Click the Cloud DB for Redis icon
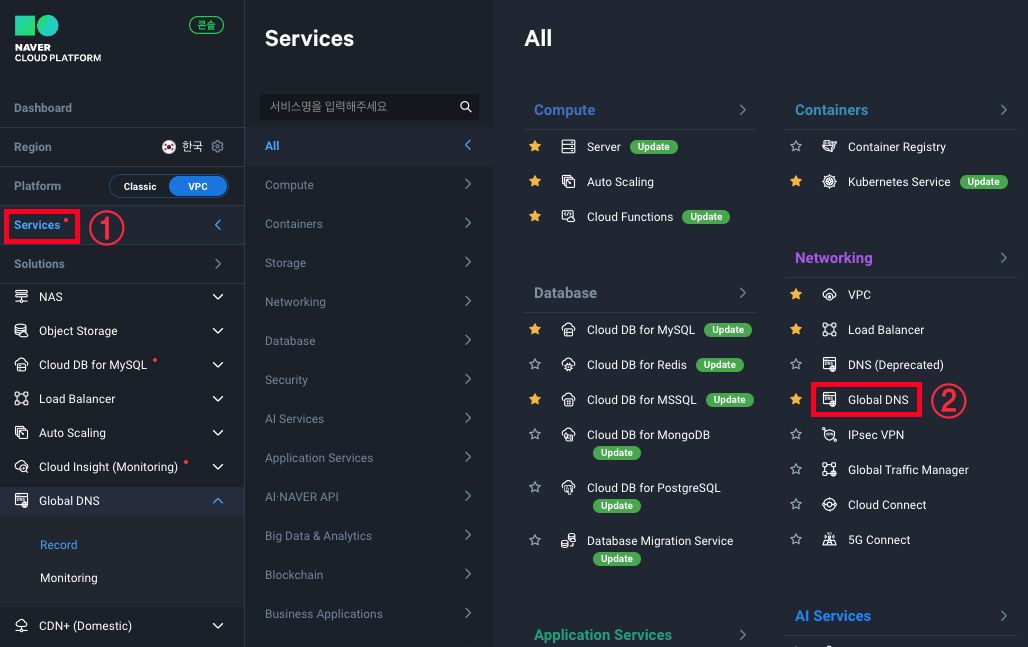The image size is (1028, 647). click(x=568, y=364)
